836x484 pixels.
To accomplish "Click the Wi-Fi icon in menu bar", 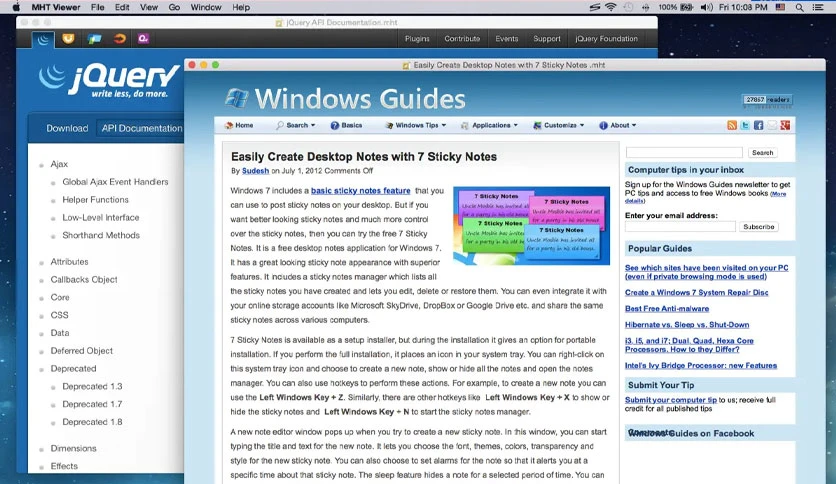I will click(611, 7).
